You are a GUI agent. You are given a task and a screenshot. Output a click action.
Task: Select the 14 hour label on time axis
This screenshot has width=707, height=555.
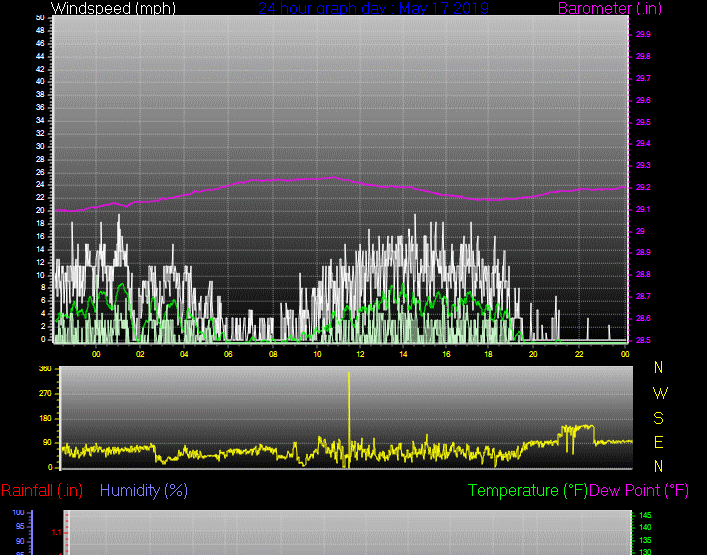pyautogui.click(x=403, y=354)
